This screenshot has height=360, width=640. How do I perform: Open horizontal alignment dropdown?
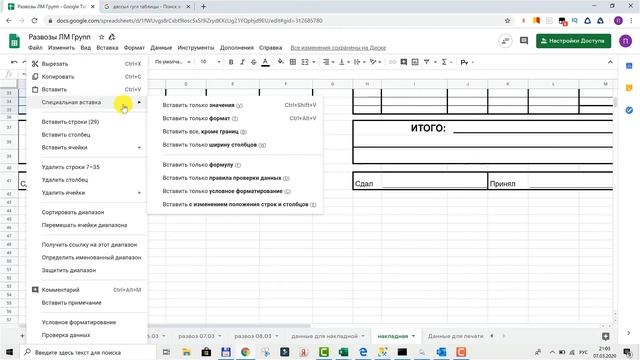pyautogui.click(x=328, y=62)
